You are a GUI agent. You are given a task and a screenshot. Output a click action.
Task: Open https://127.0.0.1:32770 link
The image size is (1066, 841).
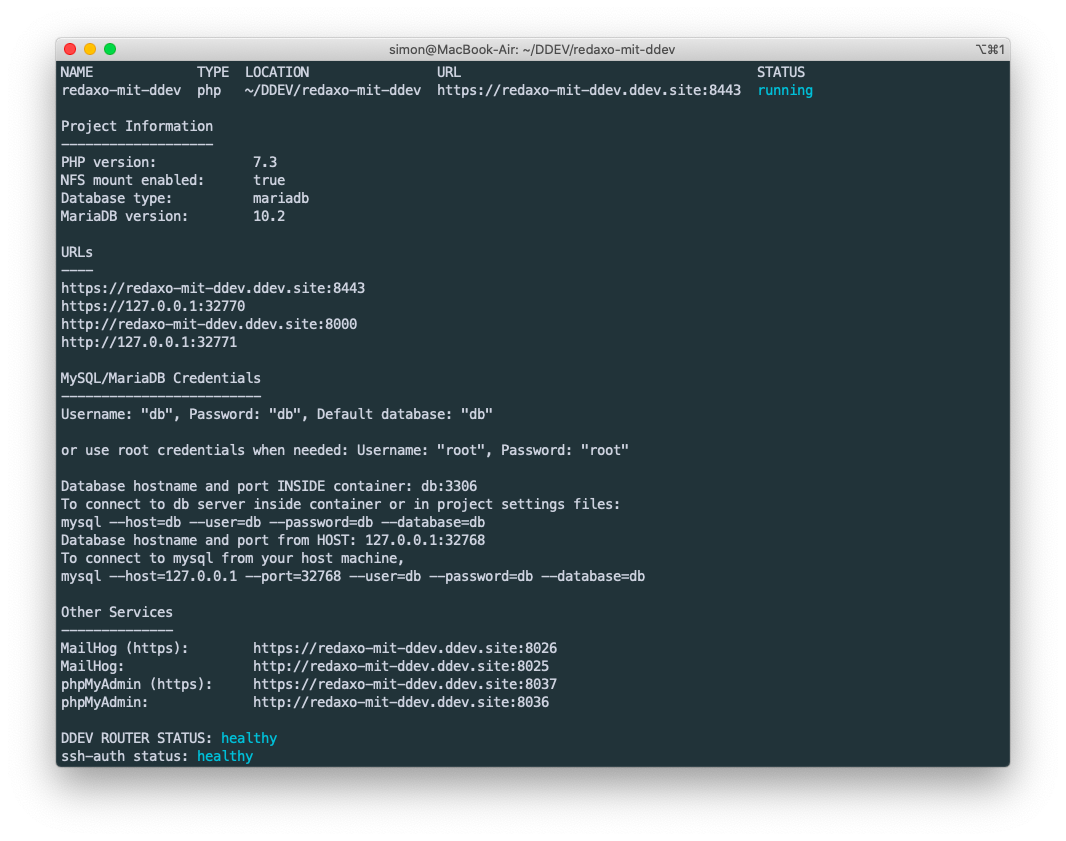(x=153, y=306)
